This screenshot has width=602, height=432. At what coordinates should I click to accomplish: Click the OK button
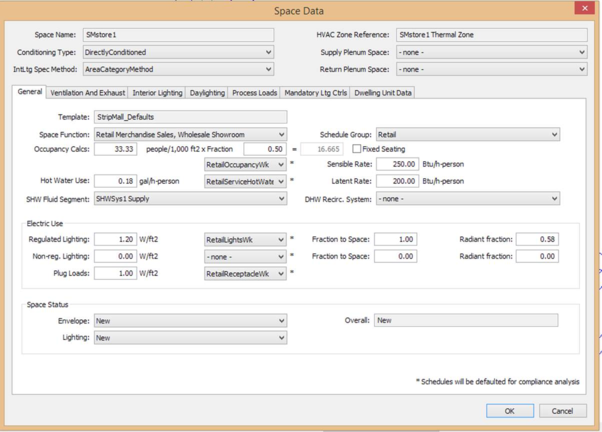(x=510, y=410)
